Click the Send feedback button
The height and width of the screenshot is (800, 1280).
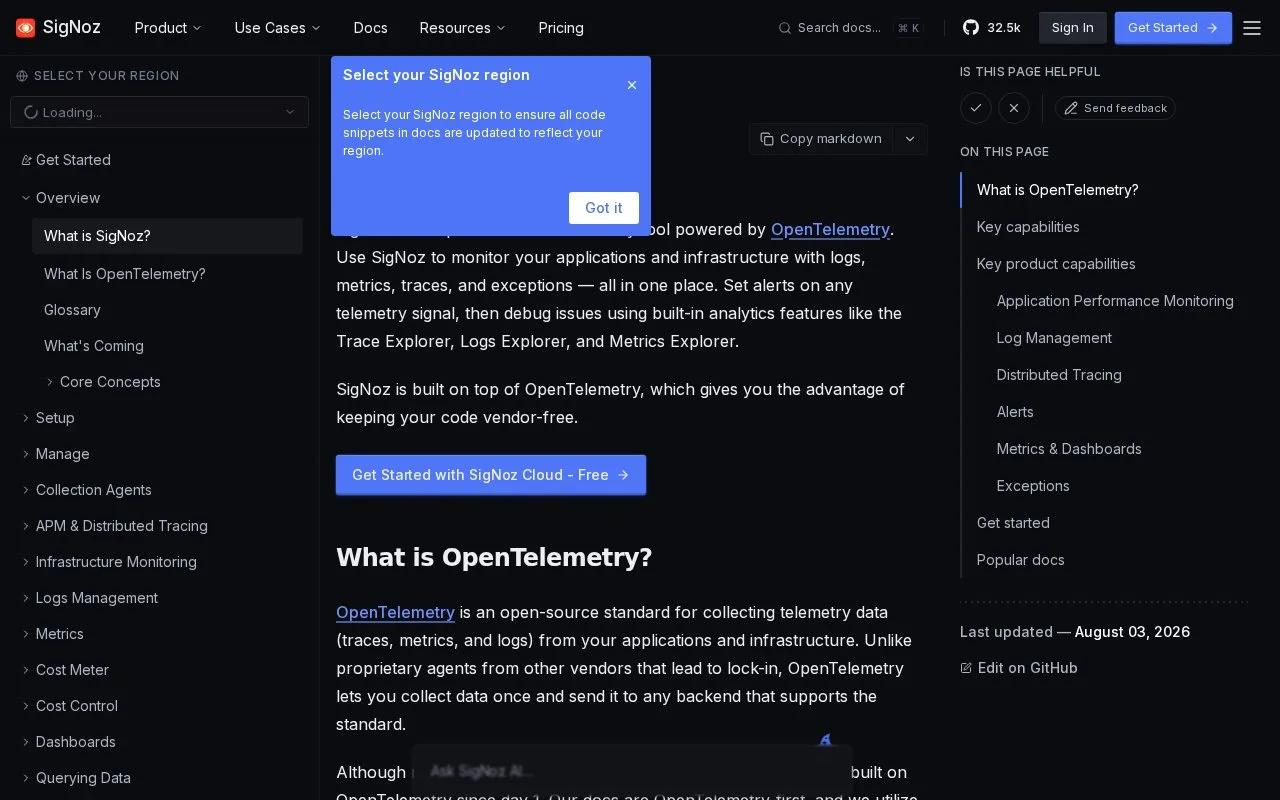(x=1115, y=108)
